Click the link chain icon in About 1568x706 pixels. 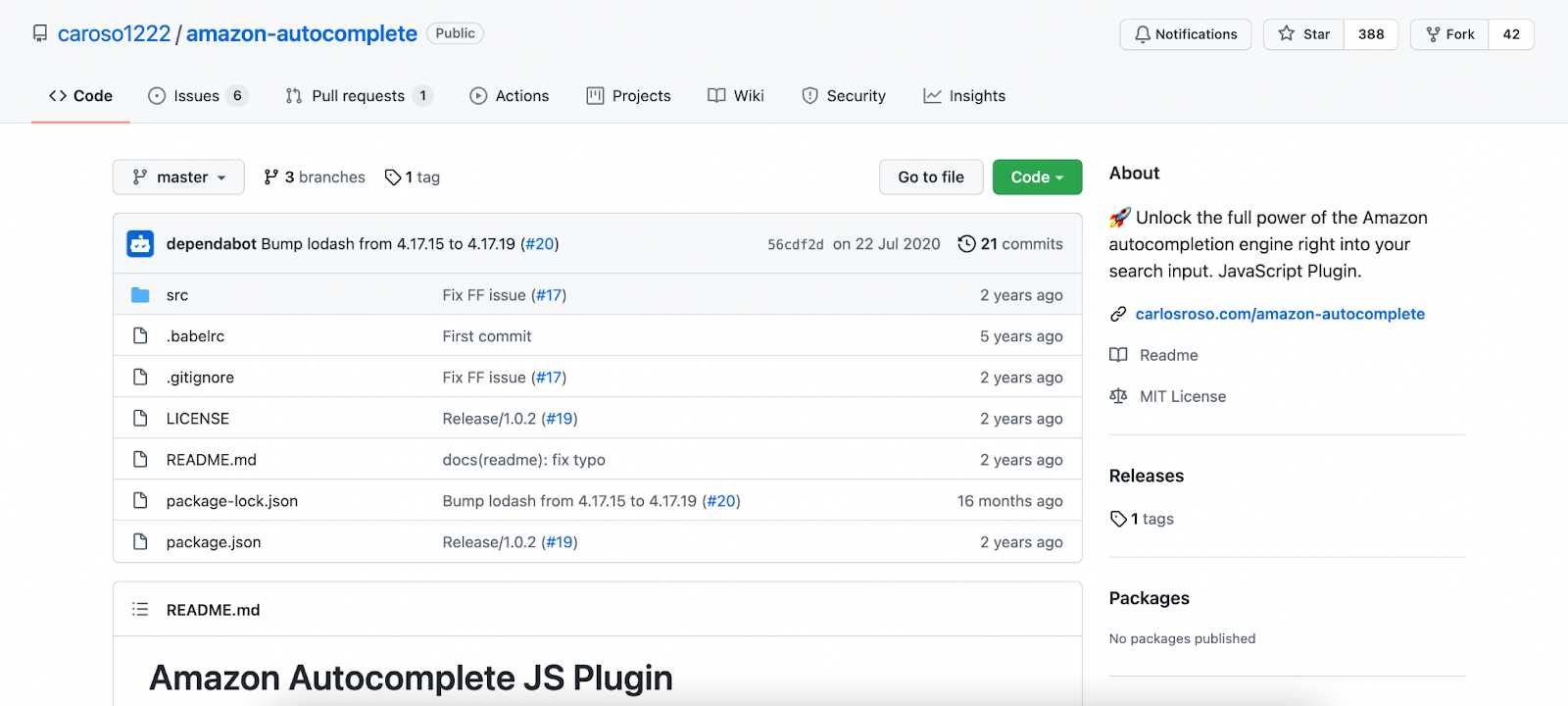pyautogui.click(x=1118, y=314)
